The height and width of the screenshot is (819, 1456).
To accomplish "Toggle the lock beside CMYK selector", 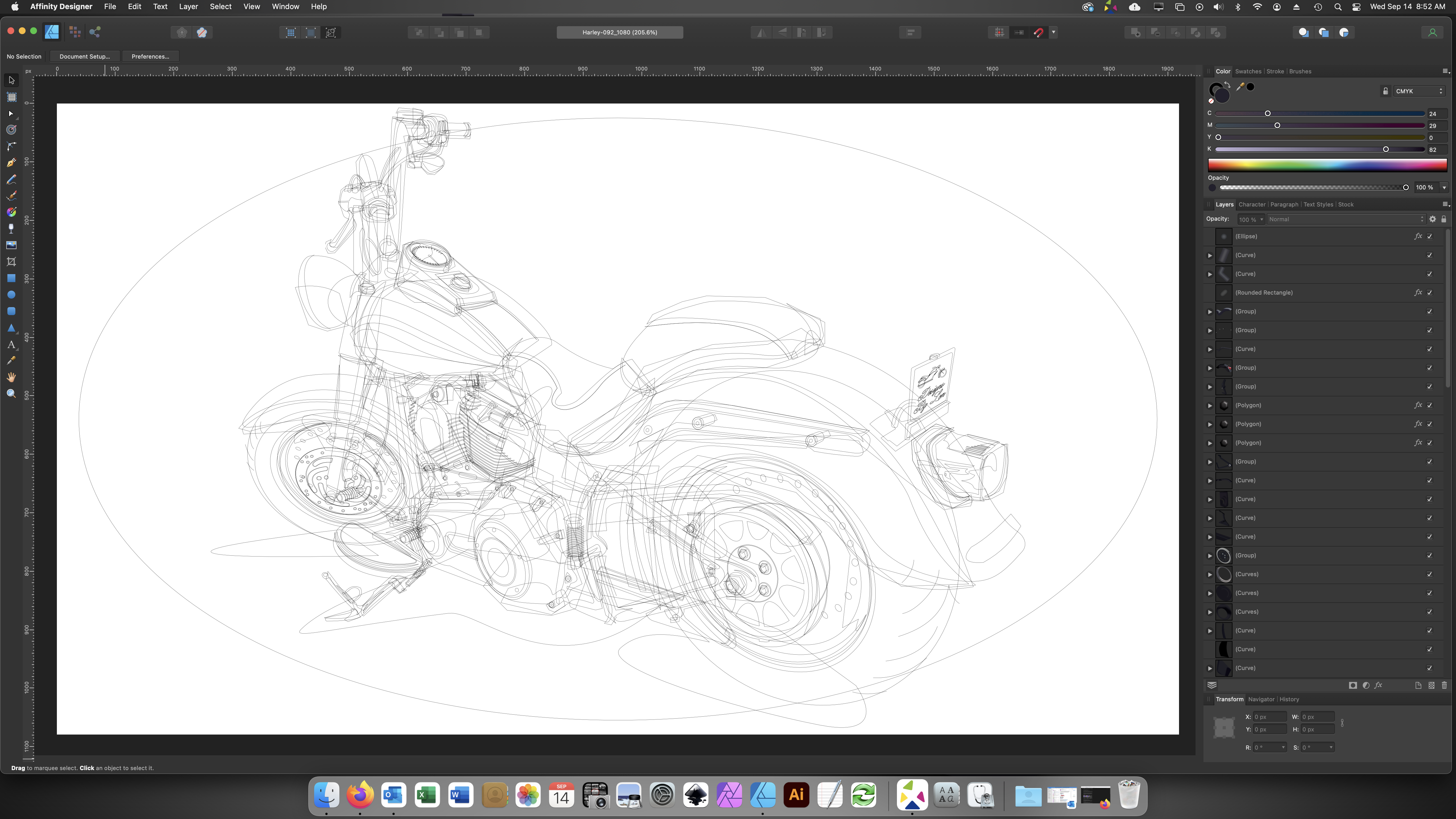I will (1385, 91).
